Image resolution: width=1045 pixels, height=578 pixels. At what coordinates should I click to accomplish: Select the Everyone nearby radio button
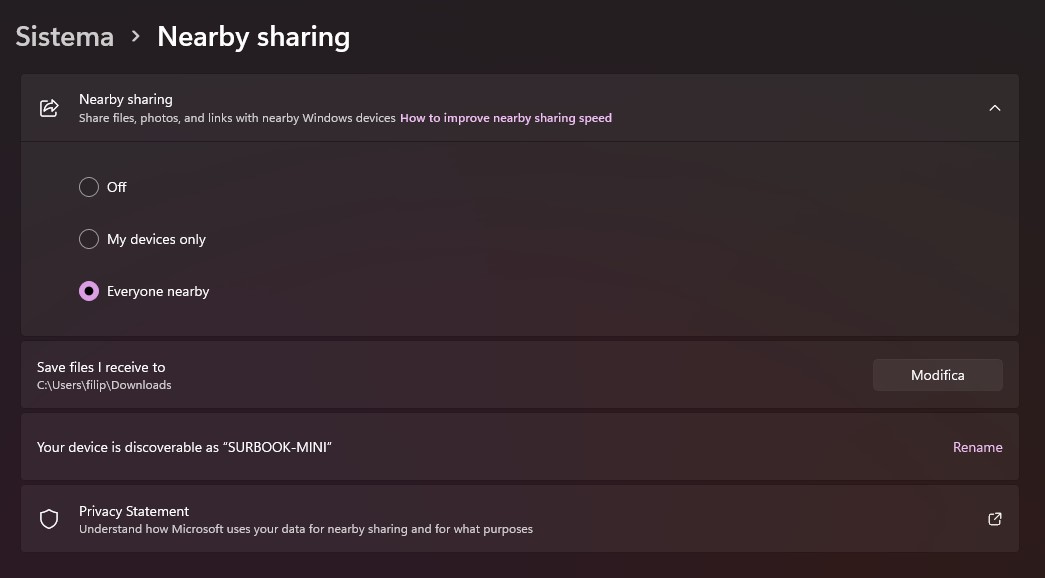[x=89, y=291]
